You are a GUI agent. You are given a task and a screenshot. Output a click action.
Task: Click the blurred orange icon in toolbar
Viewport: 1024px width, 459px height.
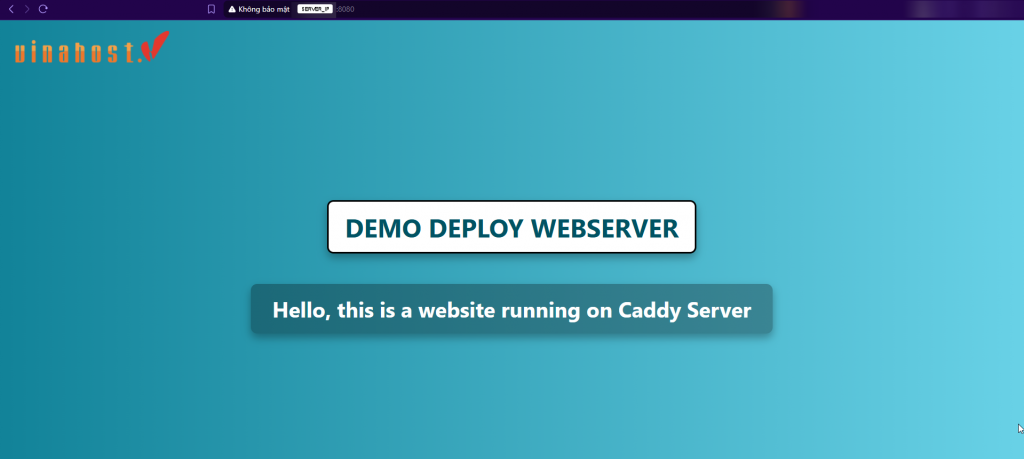[788, 9]
